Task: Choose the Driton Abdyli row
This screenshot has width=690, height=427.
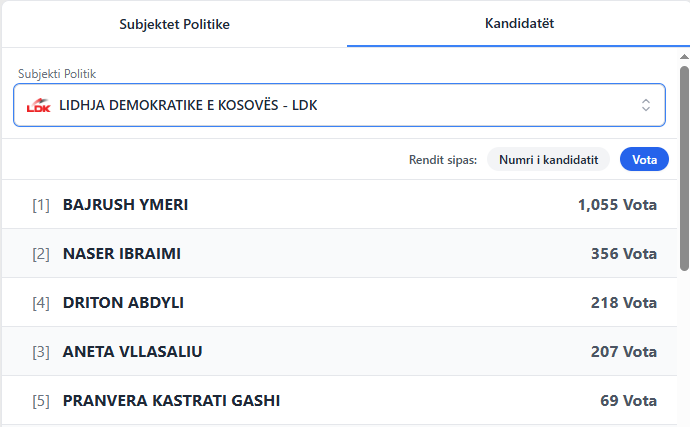Action: pos(123,303)
